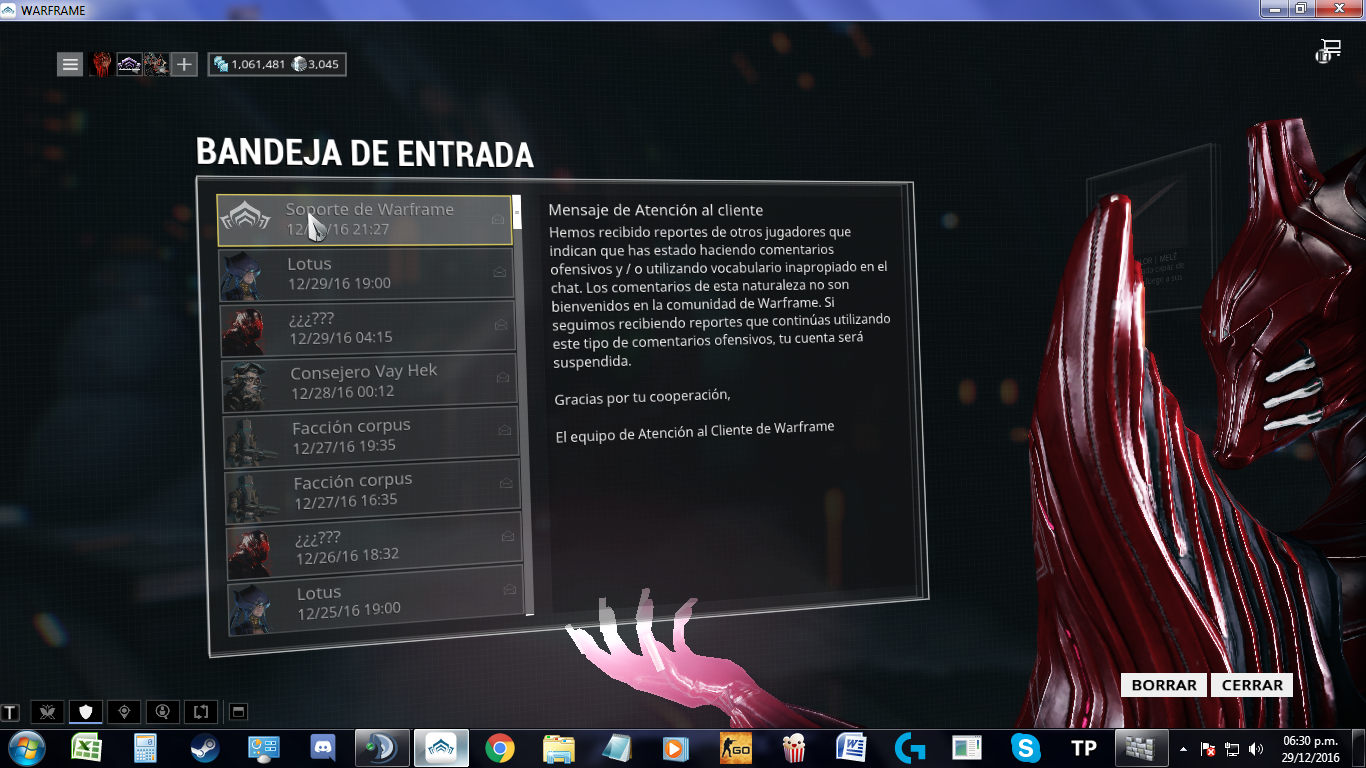Open Counter-Strike GO from the taskbar
Image resolution: width=1366 pixels, height=768 pixels.
click(734, 748)
